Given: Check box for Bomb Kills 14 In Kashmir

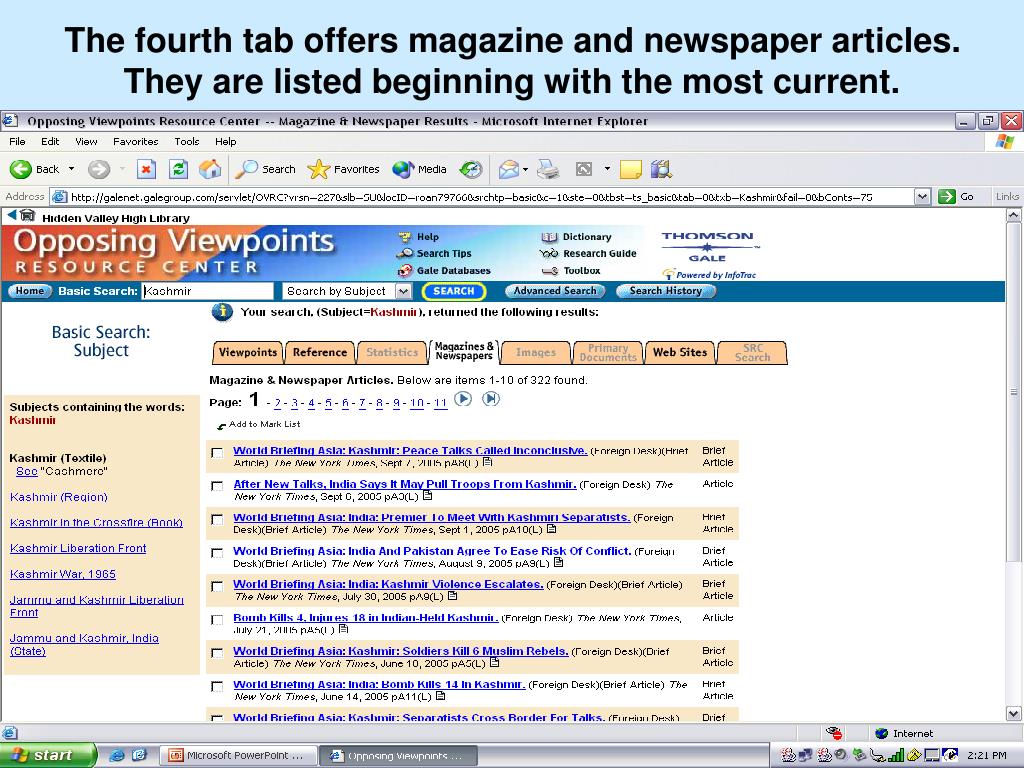Looking at the screenshot, I should [x=217, y=686].
